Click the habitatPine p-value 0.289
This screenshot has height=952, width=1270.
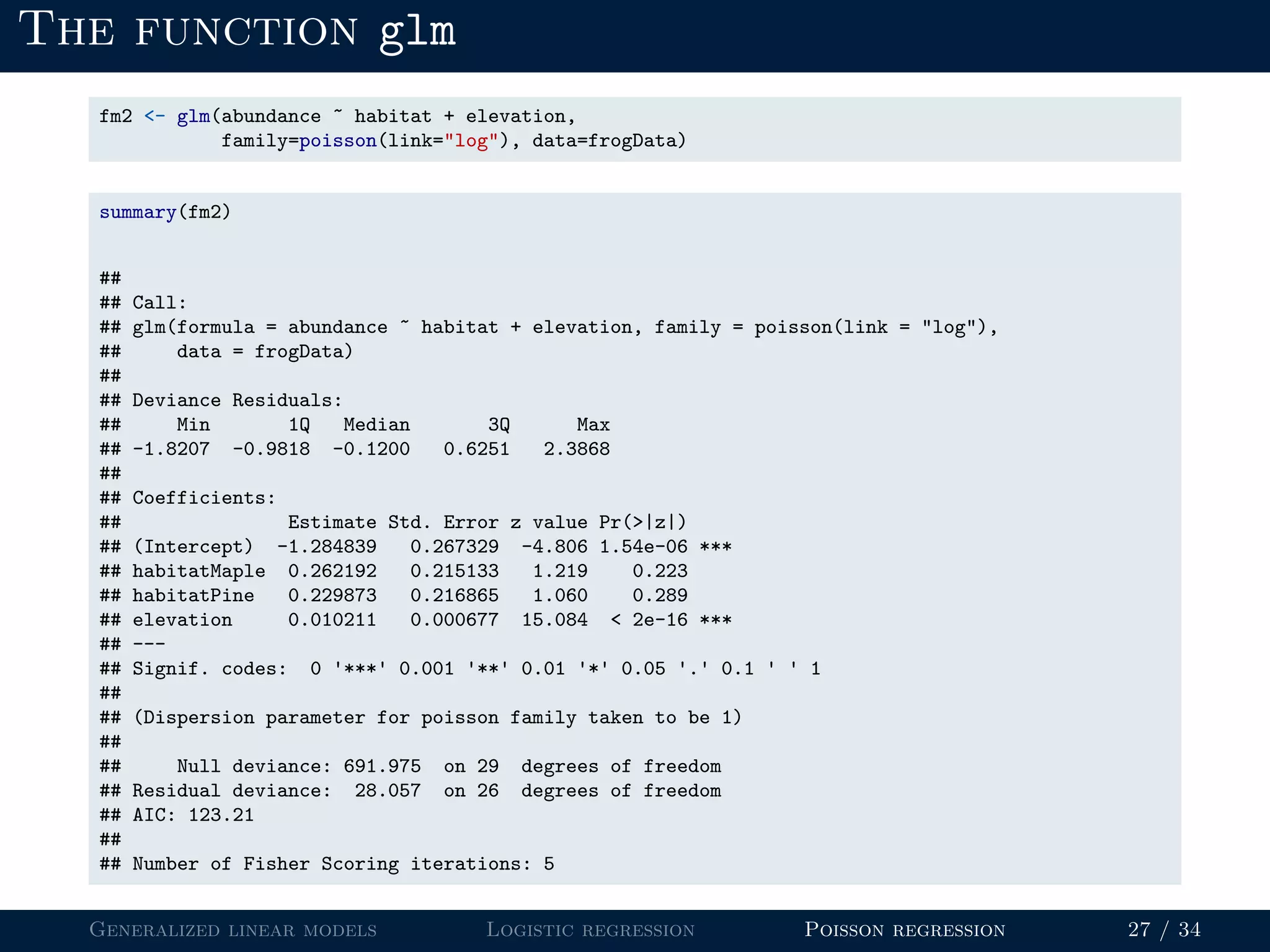(x=660, y=596)
